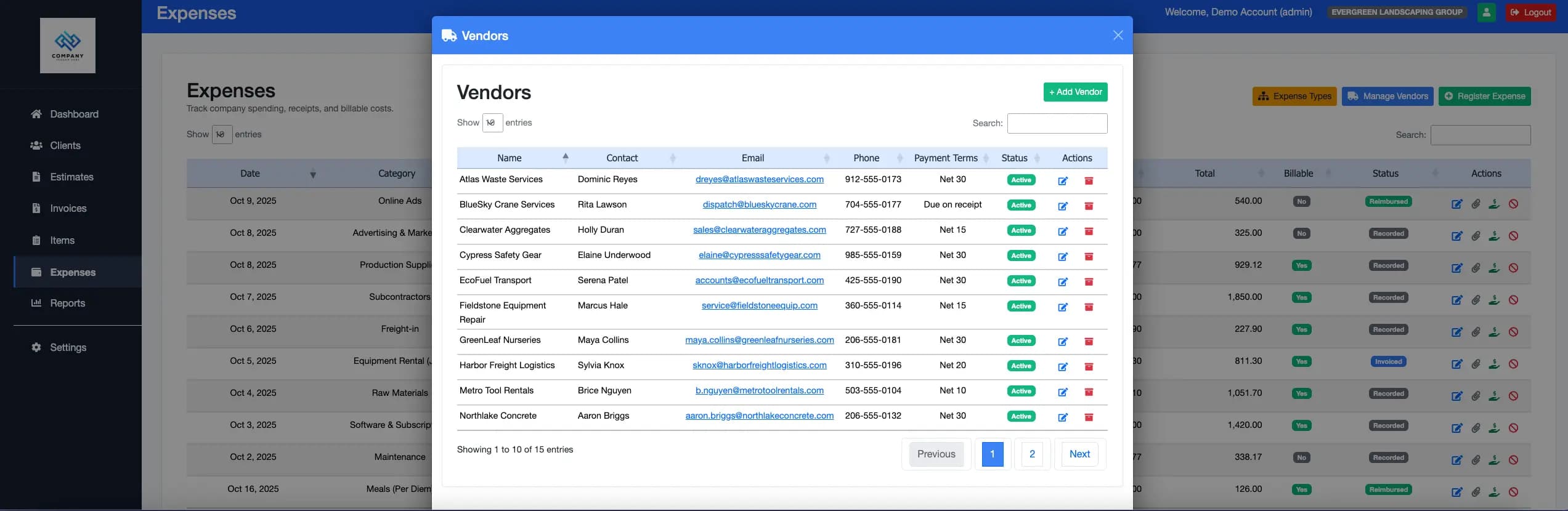
Task: Click the Register Expense button
Action: [1484, 96]
